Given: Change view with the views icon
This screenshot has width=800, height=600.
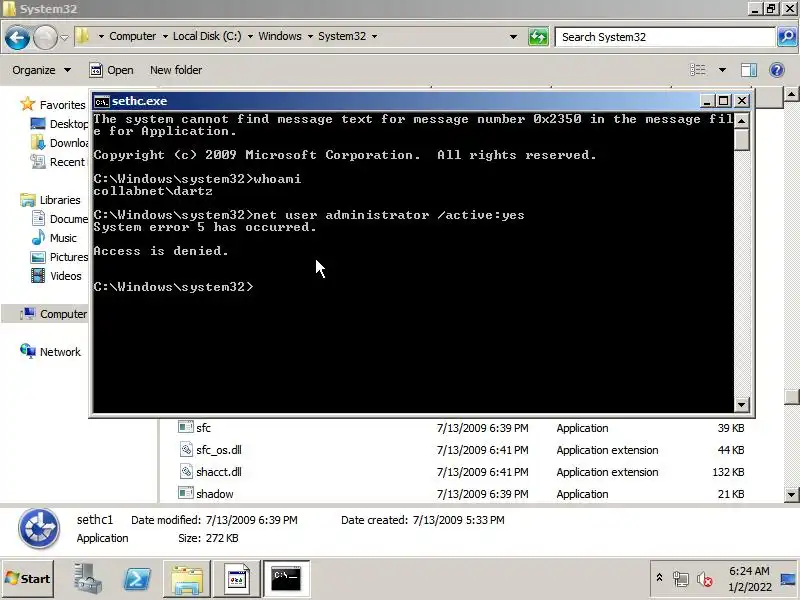Looking at the screenshot, I should pos(697,70).
